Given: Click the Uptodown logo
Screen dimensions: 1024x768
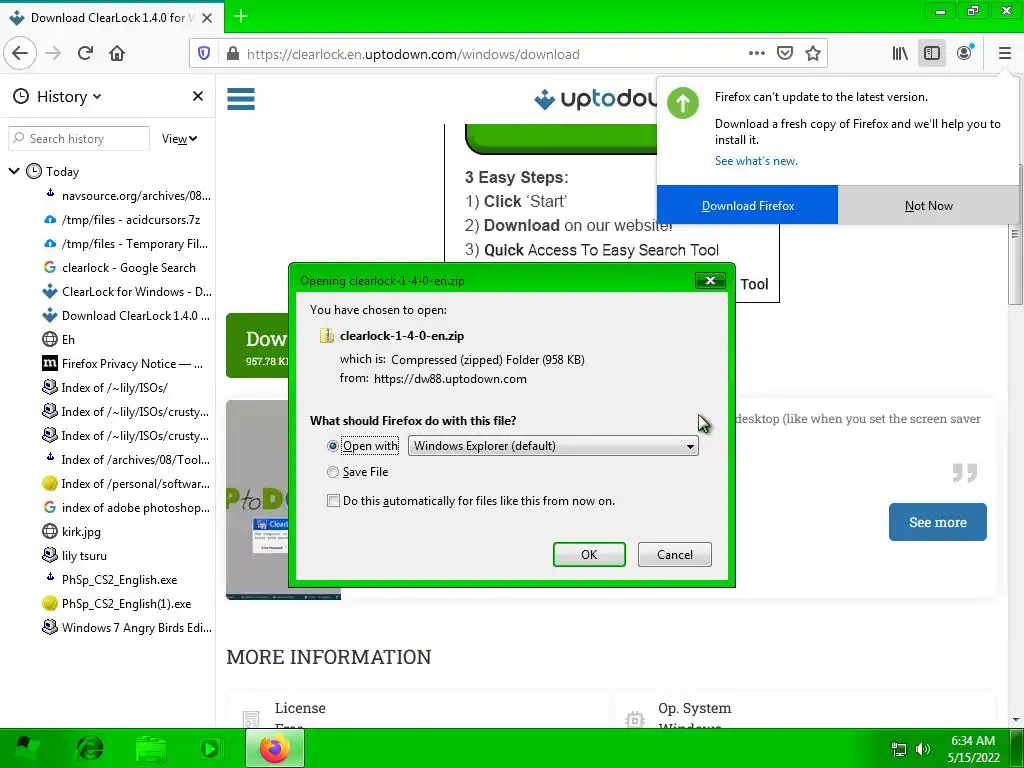Looking at the screenshot, I should point(594,99).
